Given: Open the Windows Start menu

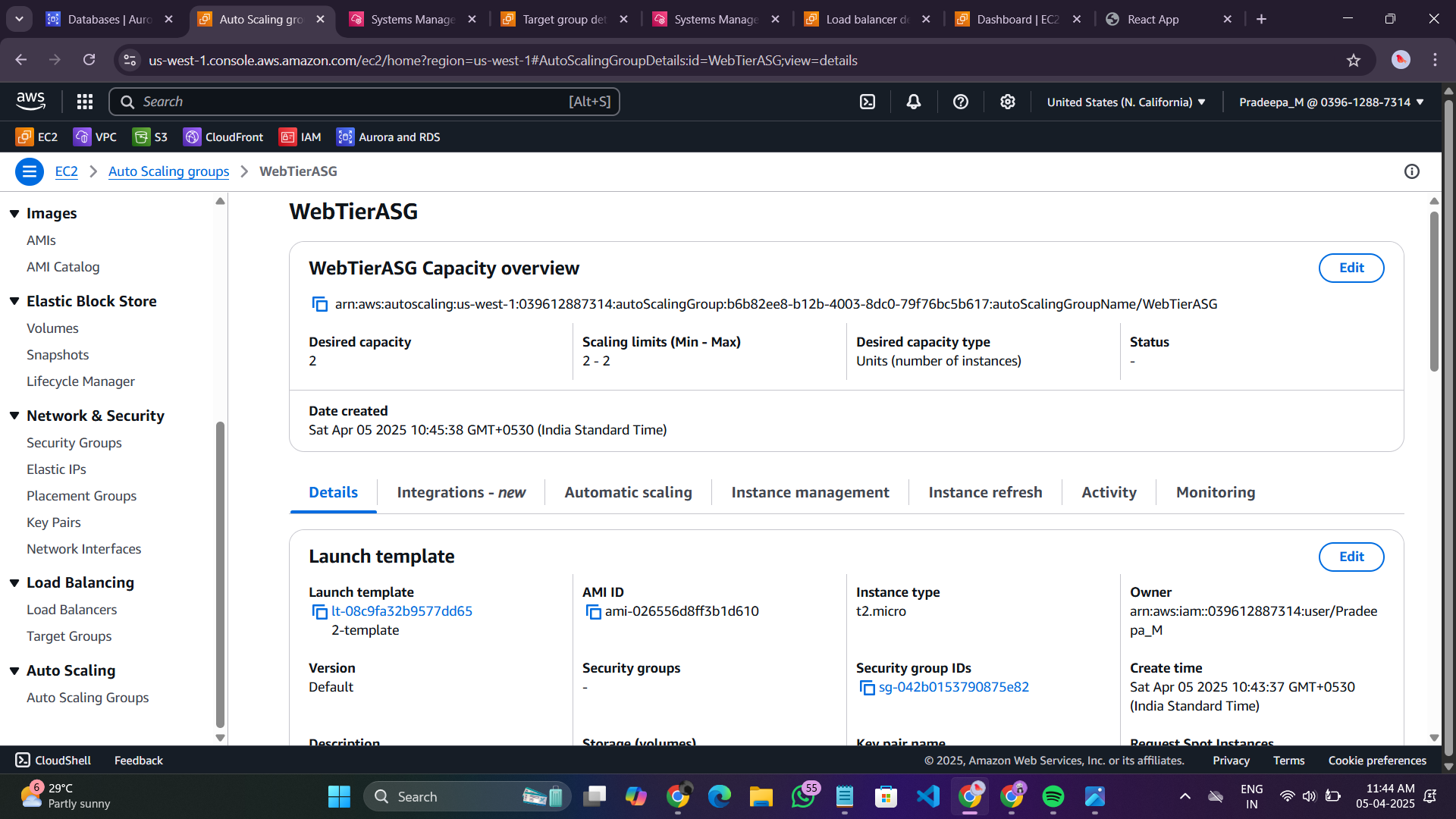Looking at the screenshot, I should [x=339, y=796].
